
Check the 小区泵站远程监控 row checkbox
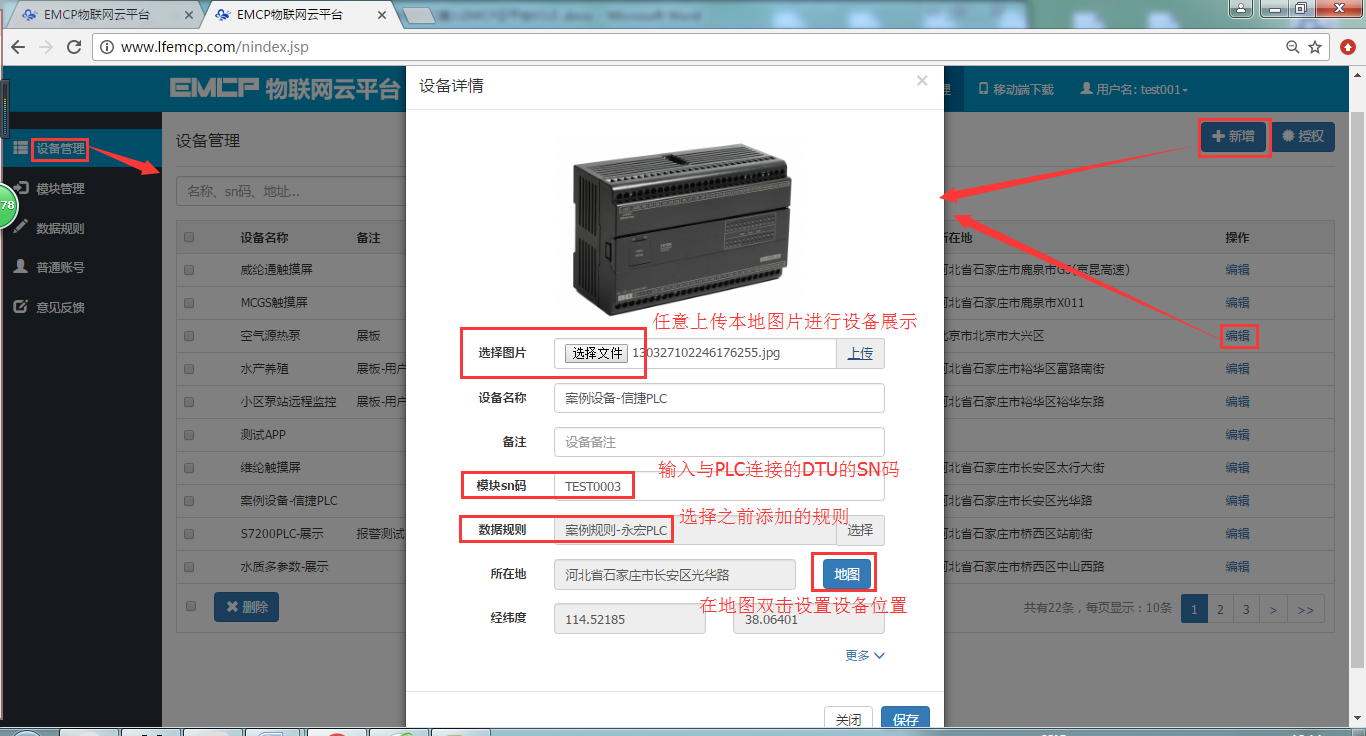point(189,402)
